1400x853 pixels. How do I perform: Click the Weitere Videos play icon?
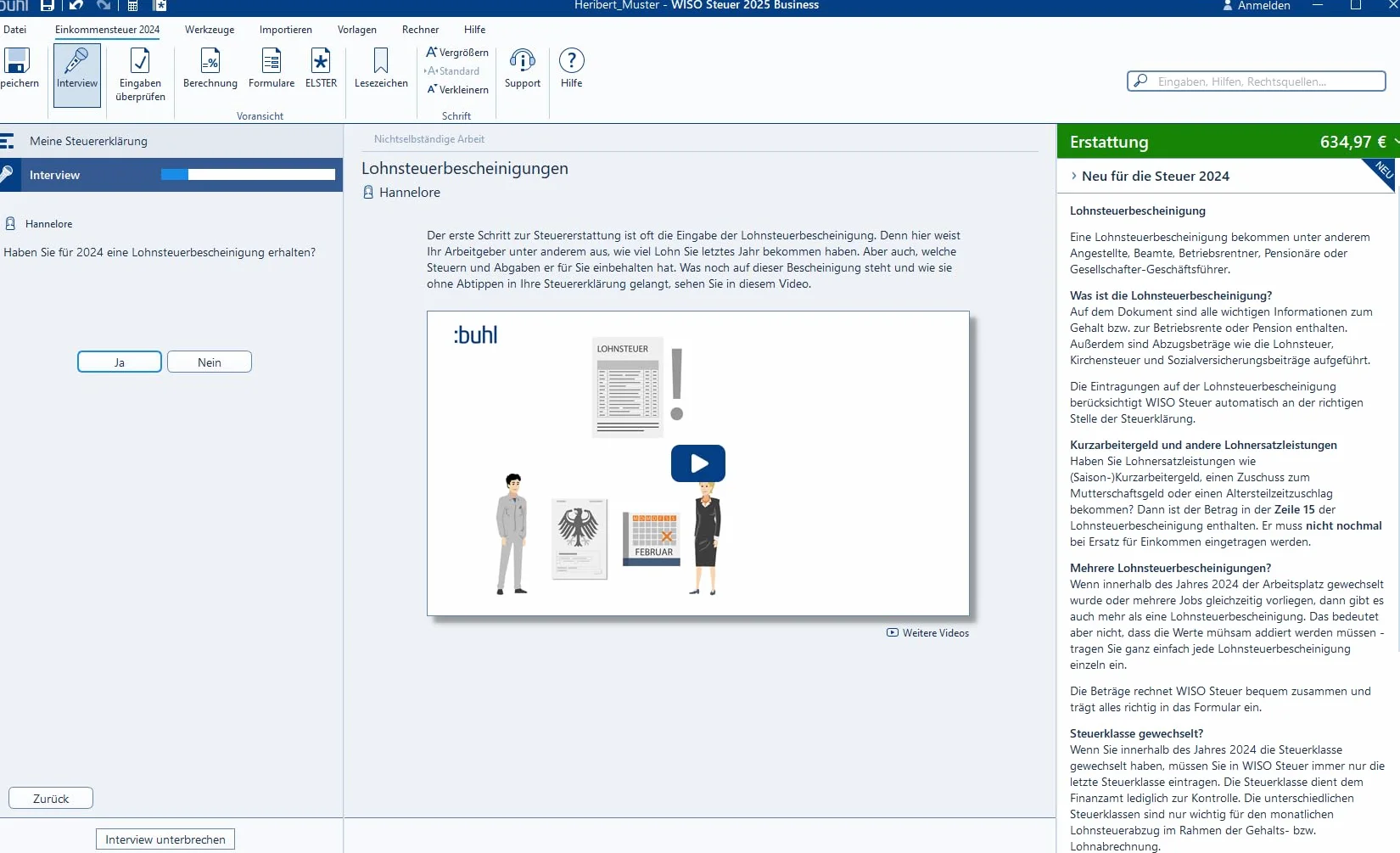click(x=893, y=632)
